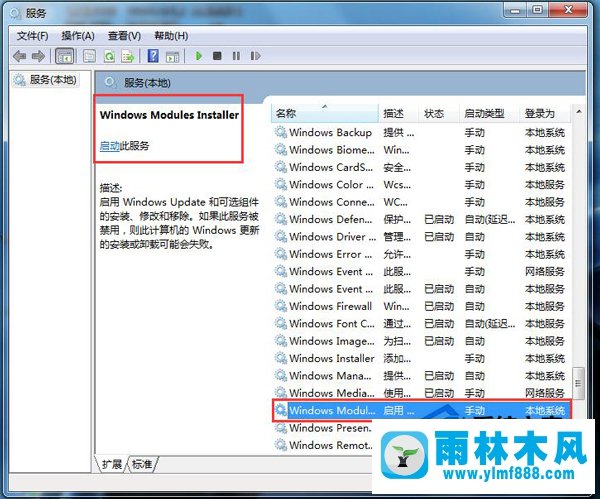600x499 pixels.
Task: Open the 操作(A) menu
Action: [x=78, y=36]
